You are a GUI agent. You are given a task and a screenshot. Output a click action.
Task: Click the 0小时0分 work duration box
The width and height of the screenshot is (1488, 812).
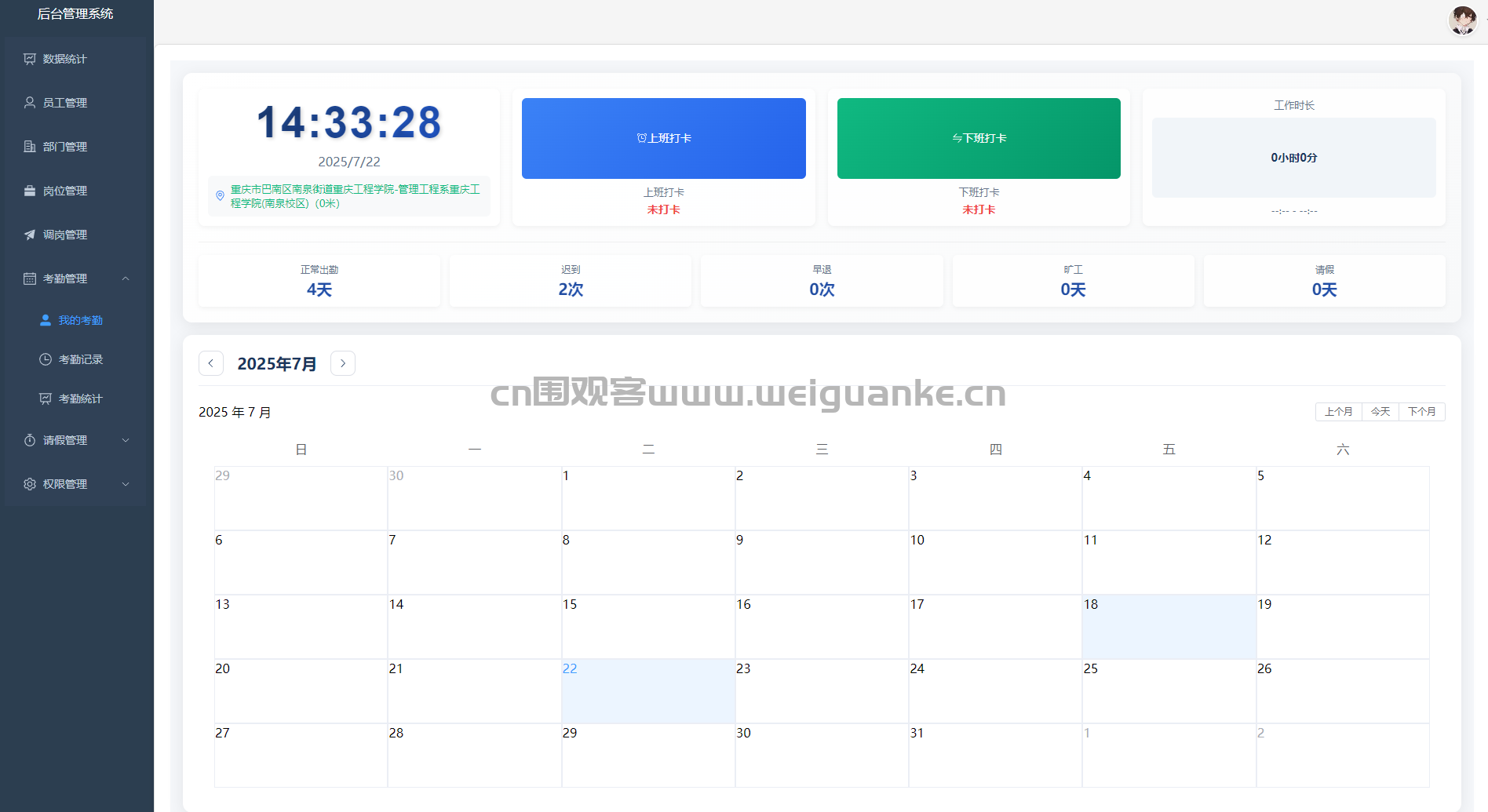(1294, 158)
